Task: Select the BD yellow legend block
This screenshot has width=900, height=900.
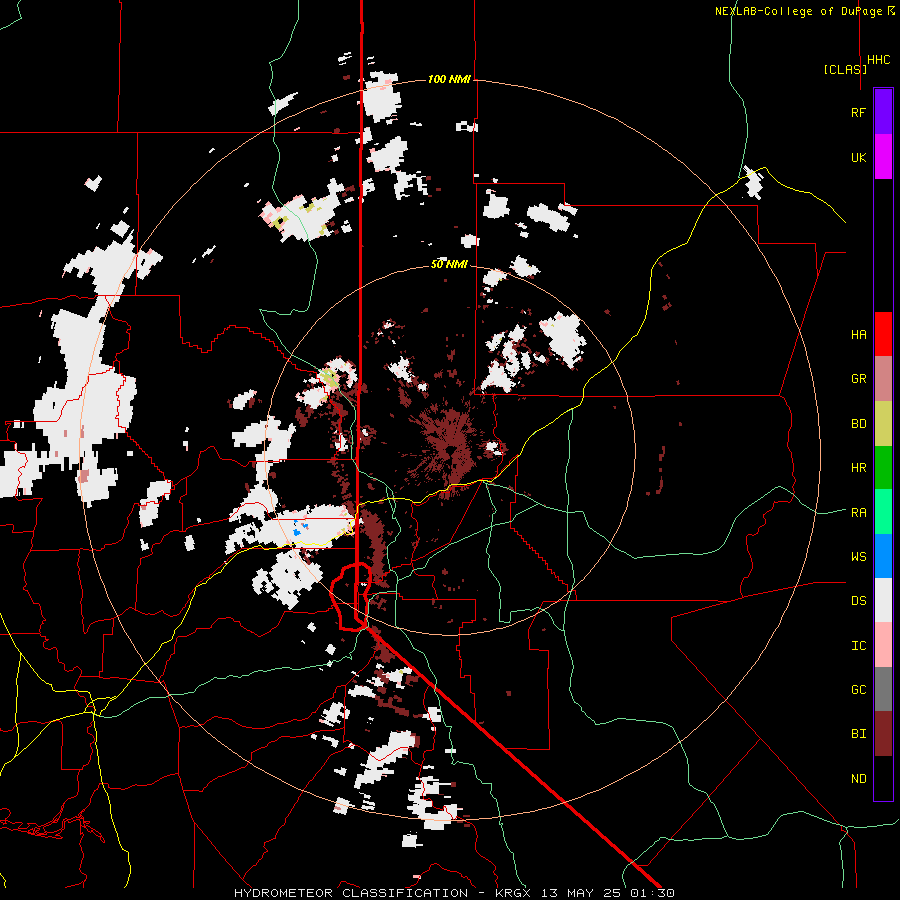Action: click(883, 424)
